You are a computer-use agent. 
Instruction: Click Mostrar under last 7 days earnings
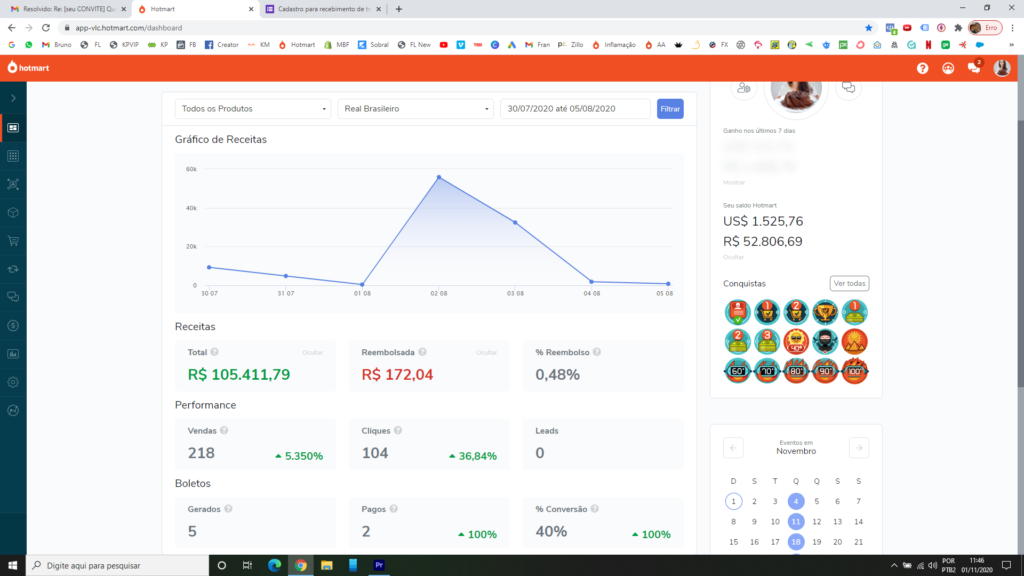click(x=734, y=182)
